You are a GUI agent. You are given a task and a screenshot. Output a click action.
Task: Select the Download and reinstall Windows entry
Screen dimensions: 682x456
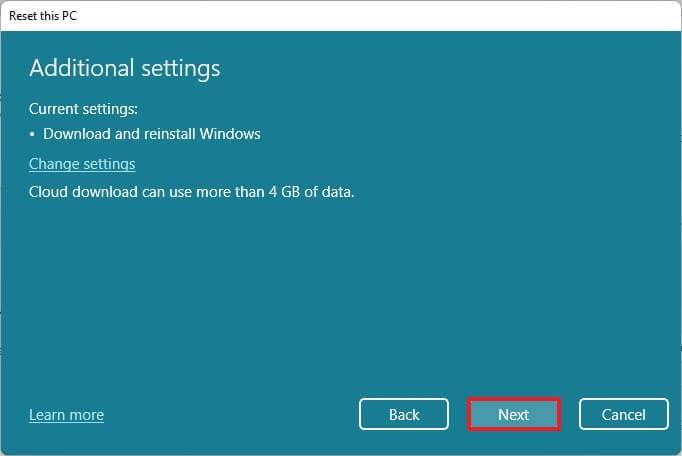tap(151, 134)
